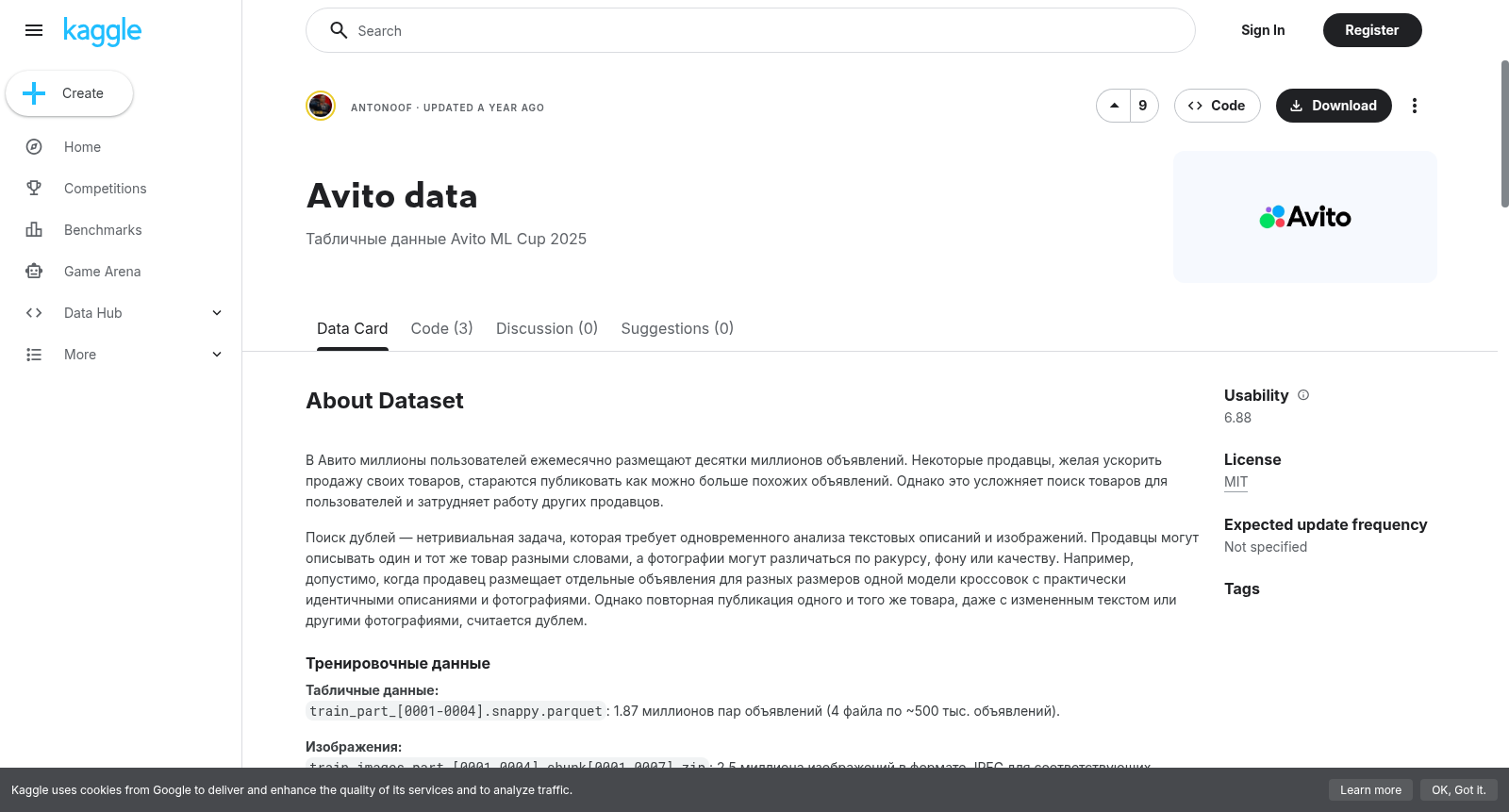Open the MIT license link

point(1235,482)
